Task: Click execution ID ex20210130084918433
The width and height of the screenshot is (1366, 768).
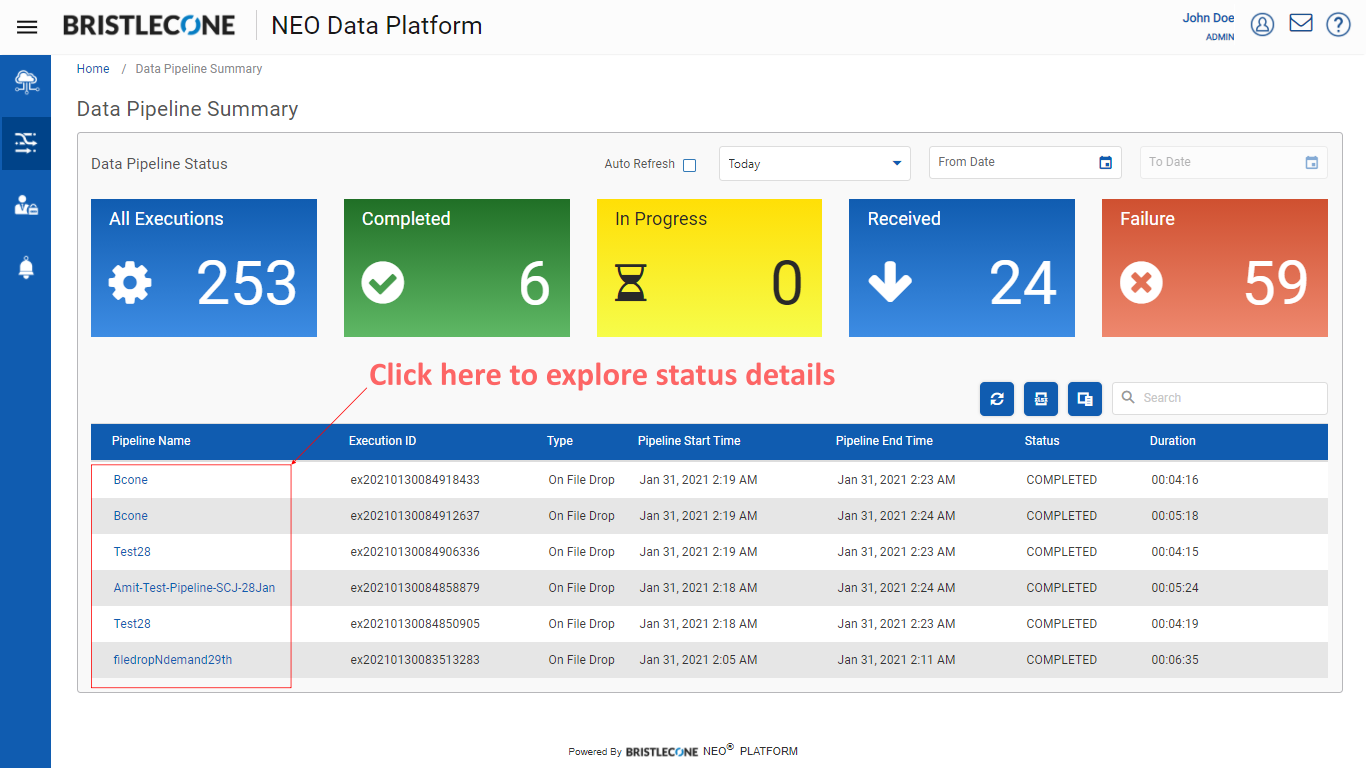Action: point(415,480)
